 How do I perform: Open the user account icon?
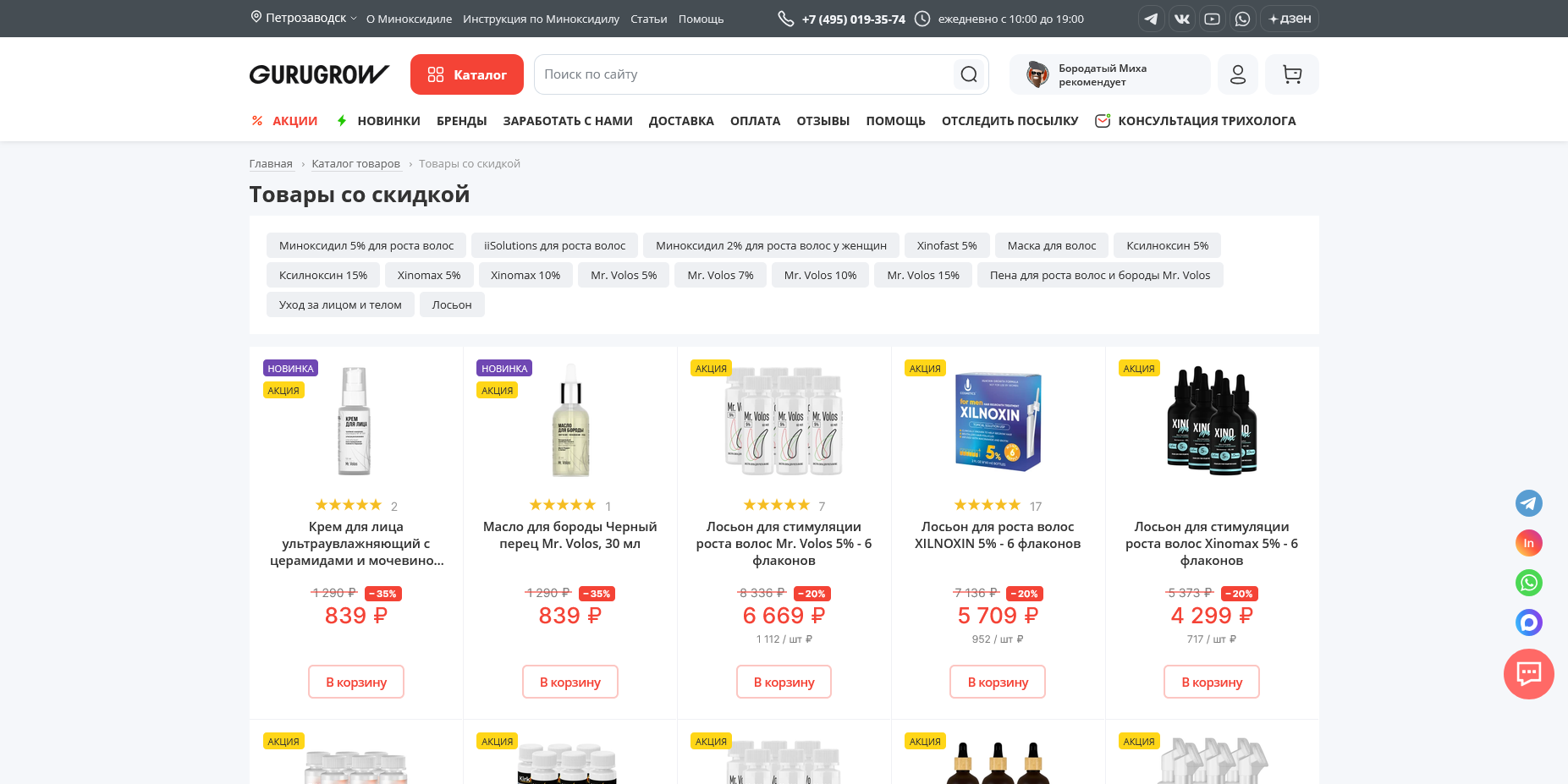[1238, 74]
